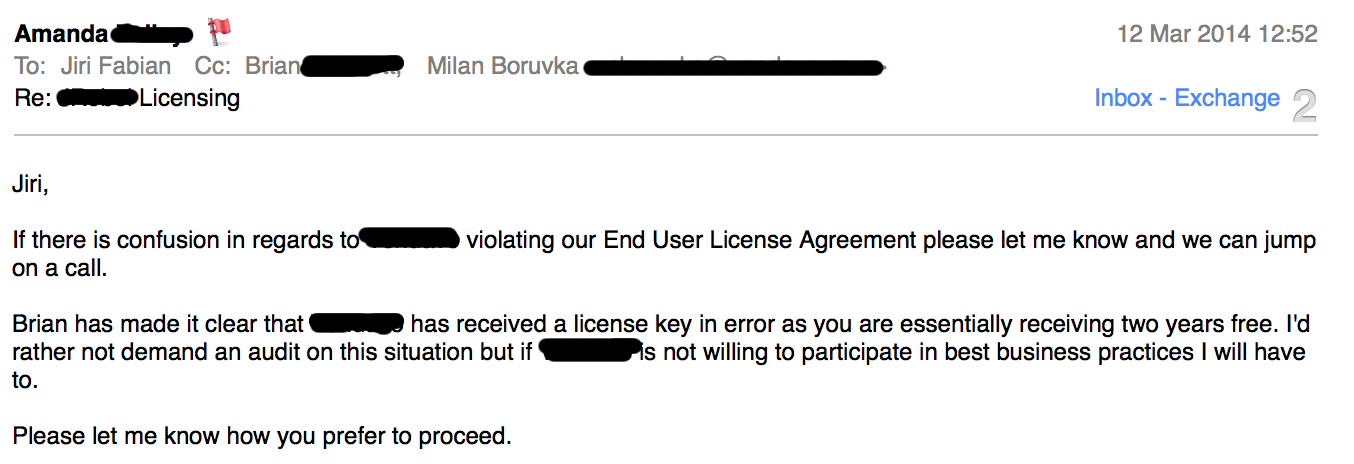
Task: Select Cc recipient Brian
Action: coord(272,66)
